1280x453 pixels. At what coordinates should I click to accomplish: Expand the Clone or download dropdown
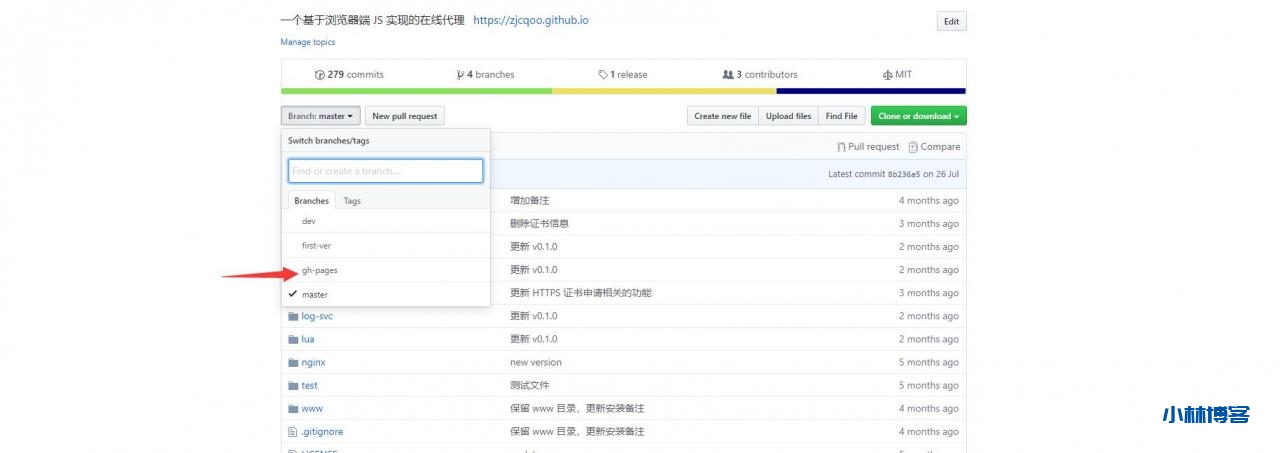(918, 116)
